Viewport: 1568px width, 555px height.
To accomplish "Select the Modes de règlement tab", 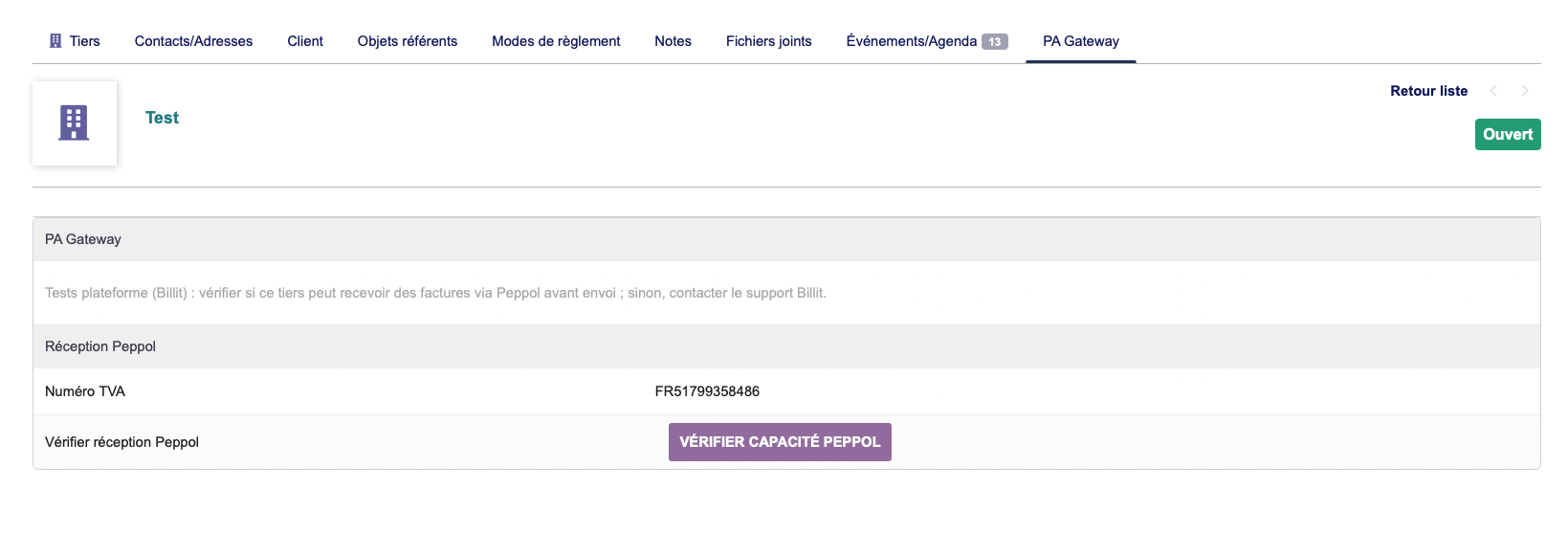I will pyautogui.click(x=556, y=41).
